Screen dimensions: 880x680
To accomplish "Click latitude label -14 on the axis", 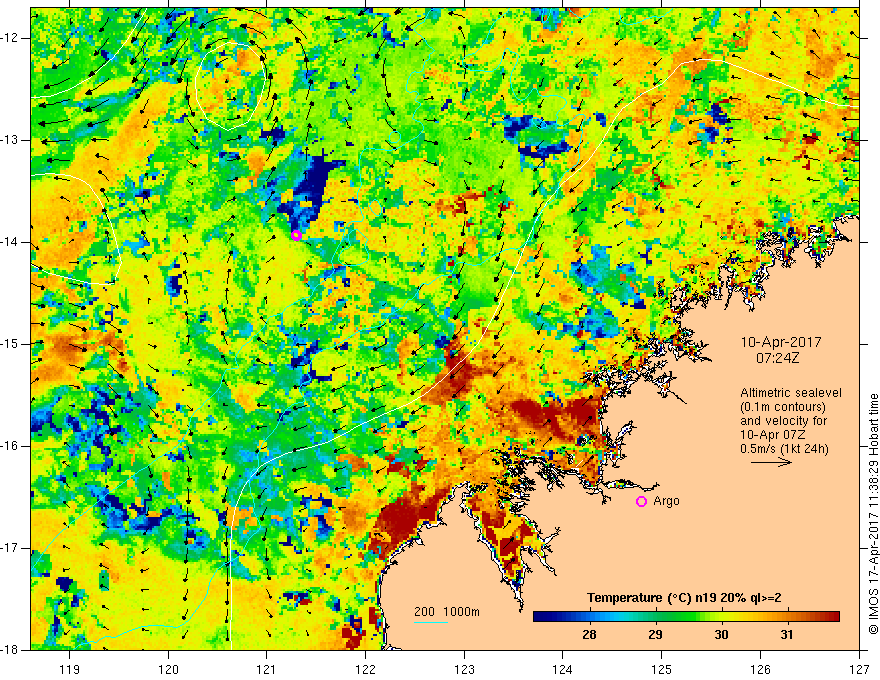I will coord(10,242).
